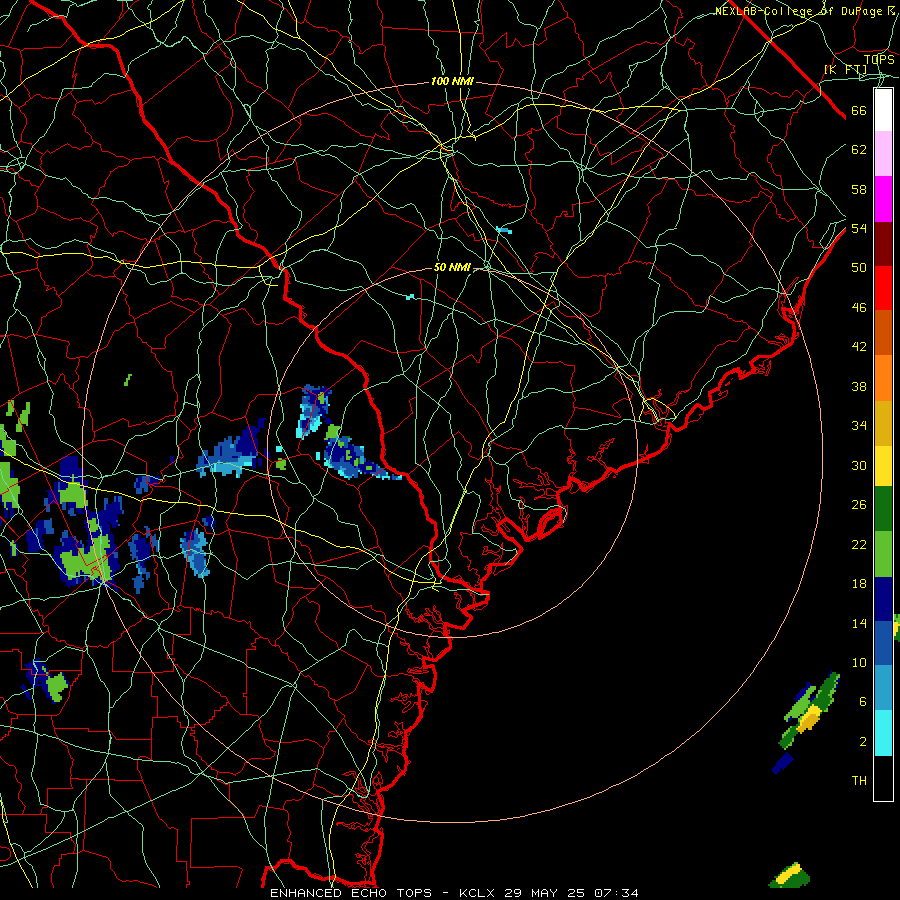The height and width of the screenshot is (900, 900).
Task: Click the TOPS legend heading
Action: click(879, 59)
